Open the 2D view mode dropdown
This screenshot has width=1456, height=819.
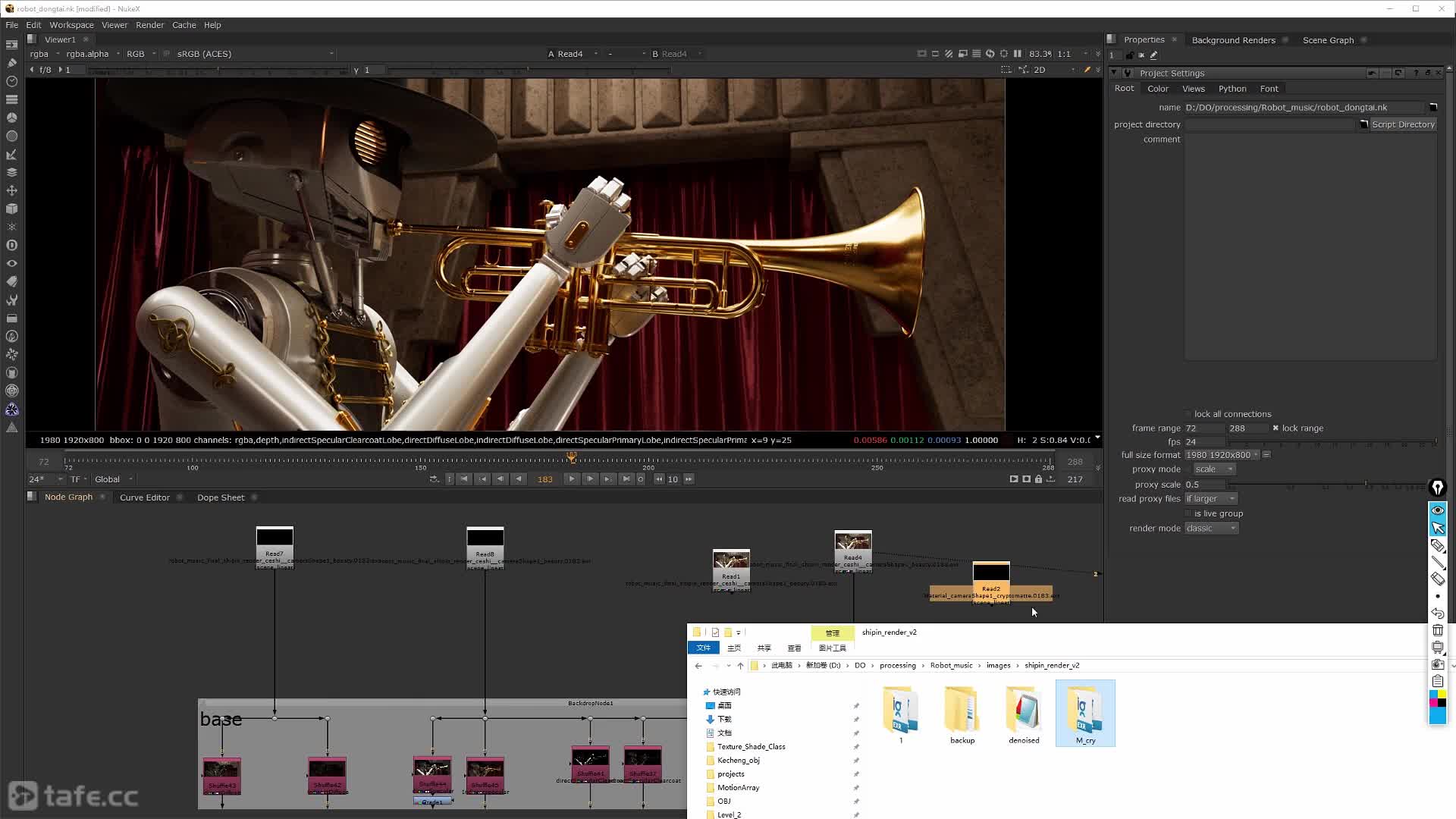coord(1055,70)
